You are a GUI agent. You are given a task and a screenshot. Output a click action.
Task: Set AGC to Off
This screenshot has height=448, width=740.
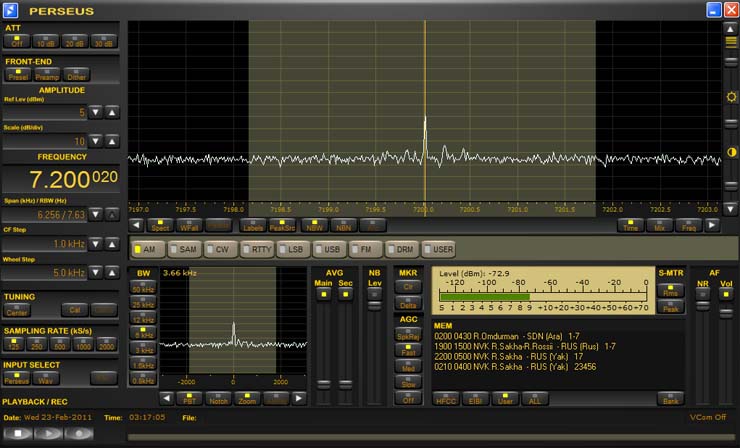tap(408, 397)
